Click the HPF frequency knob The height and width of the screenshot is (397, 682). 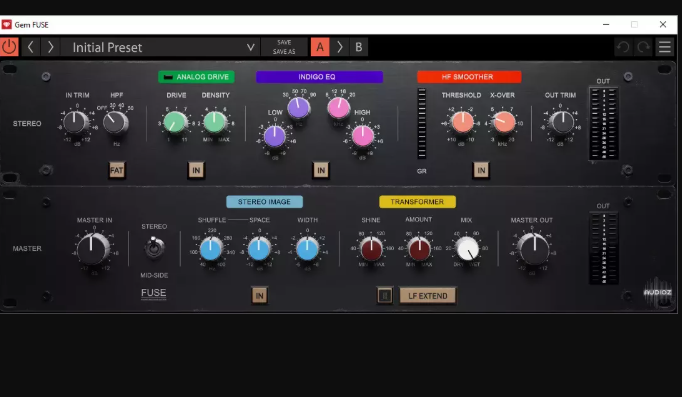coord(116,122)
